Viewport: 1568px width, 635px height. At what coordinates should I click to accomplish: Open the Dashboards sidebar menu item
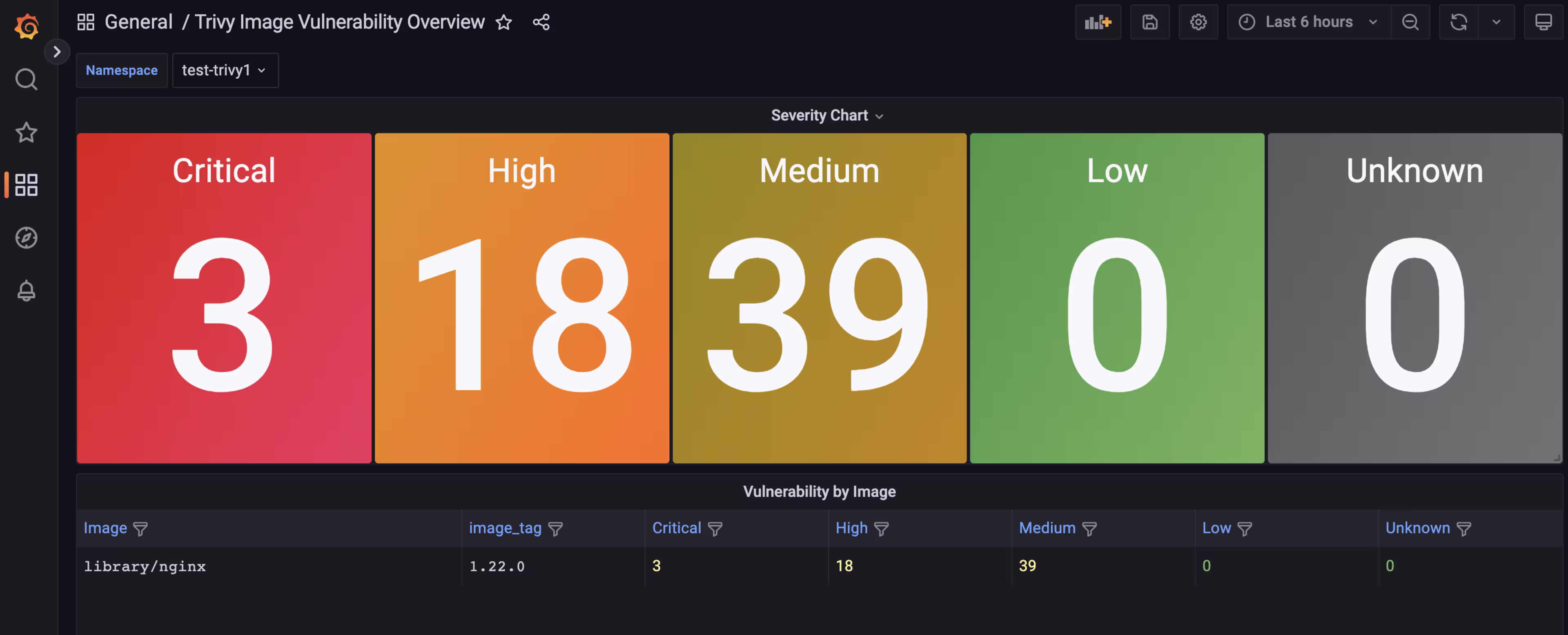point(26,185)
